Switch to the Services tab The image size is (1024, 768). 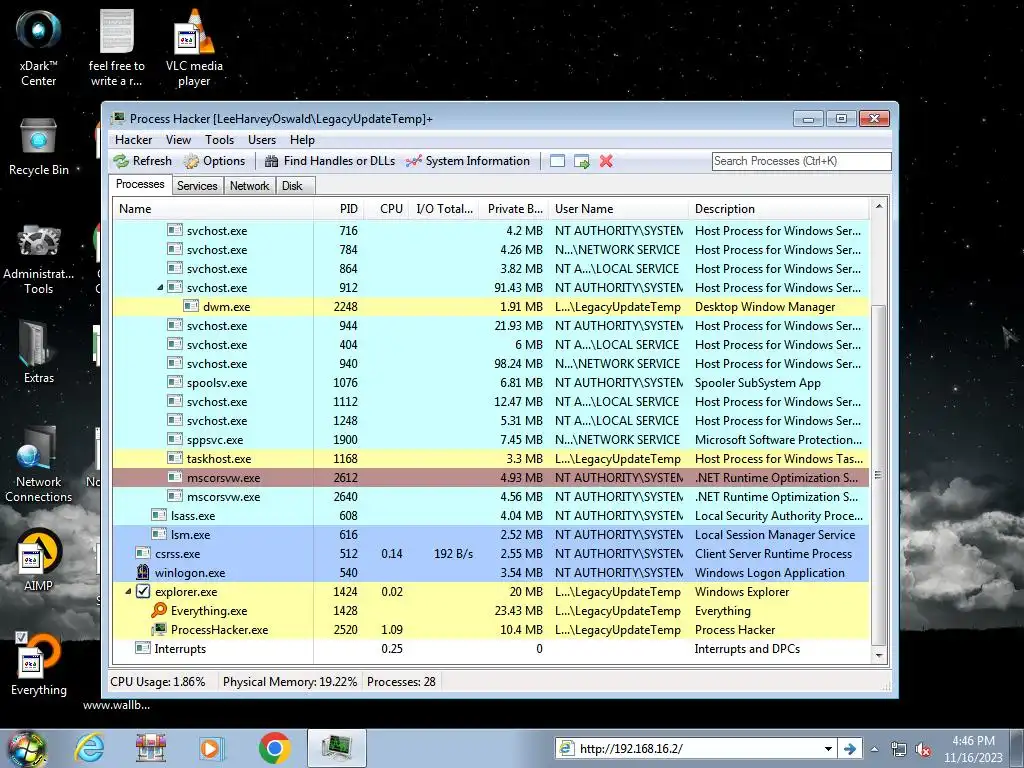tap(197, 186)
